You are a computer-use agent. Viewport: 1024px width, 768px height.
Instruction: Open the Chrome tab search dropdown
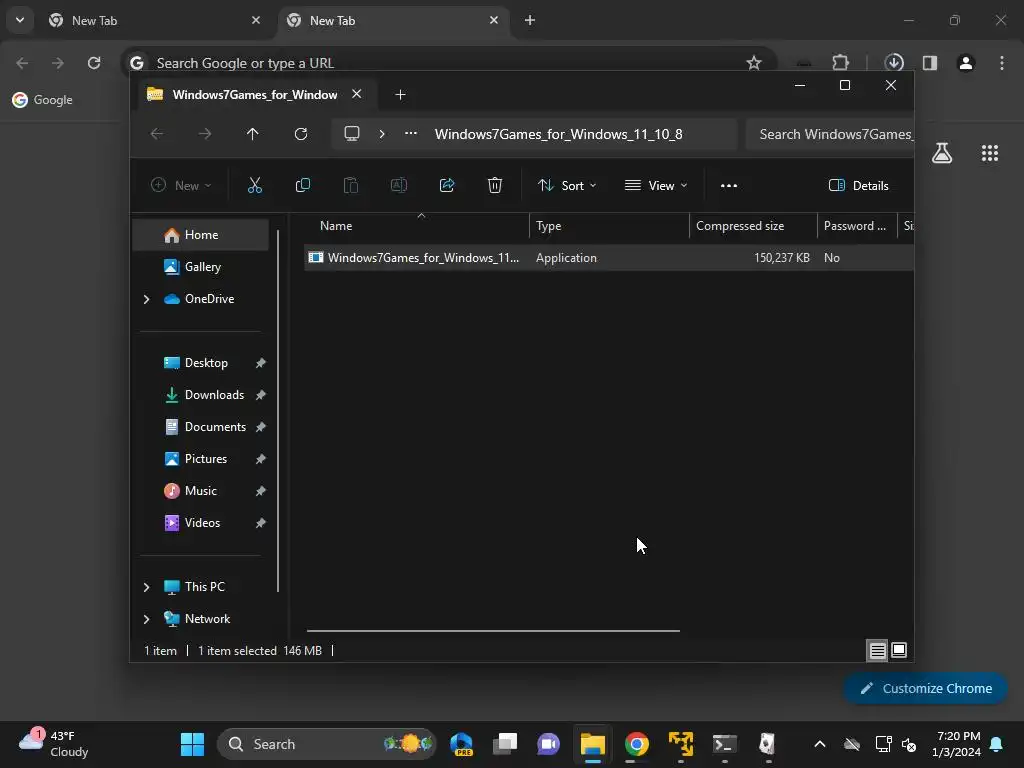[20, 20]
